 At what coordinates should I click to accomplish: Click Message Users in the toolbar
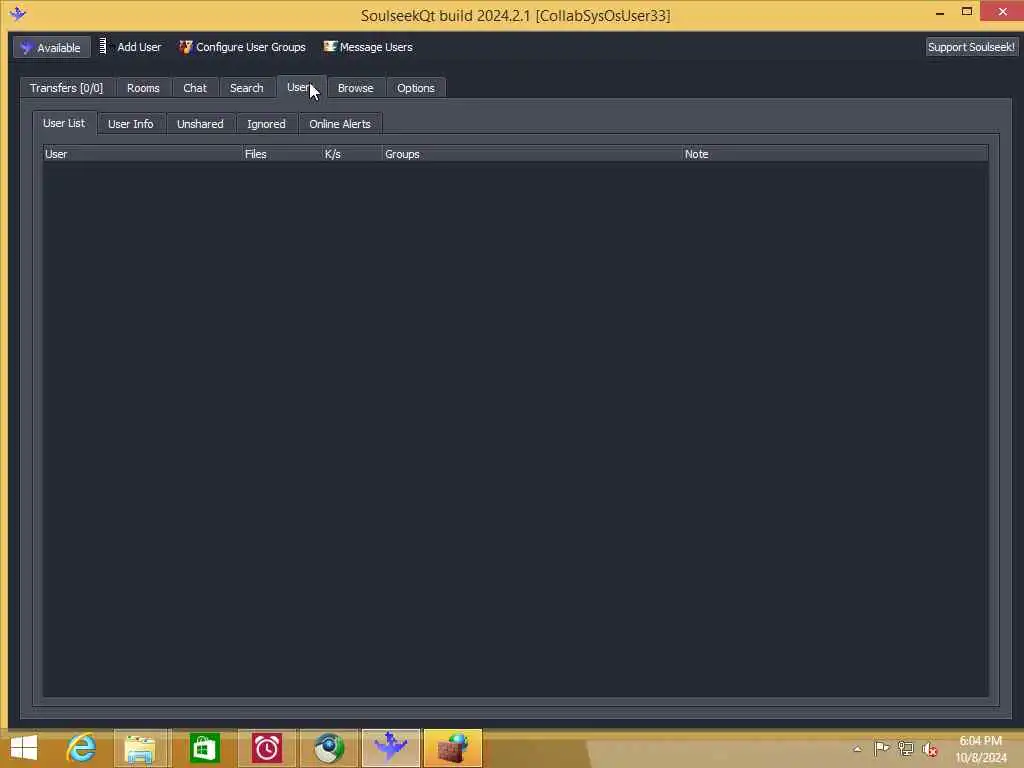(x=368, y=47)
